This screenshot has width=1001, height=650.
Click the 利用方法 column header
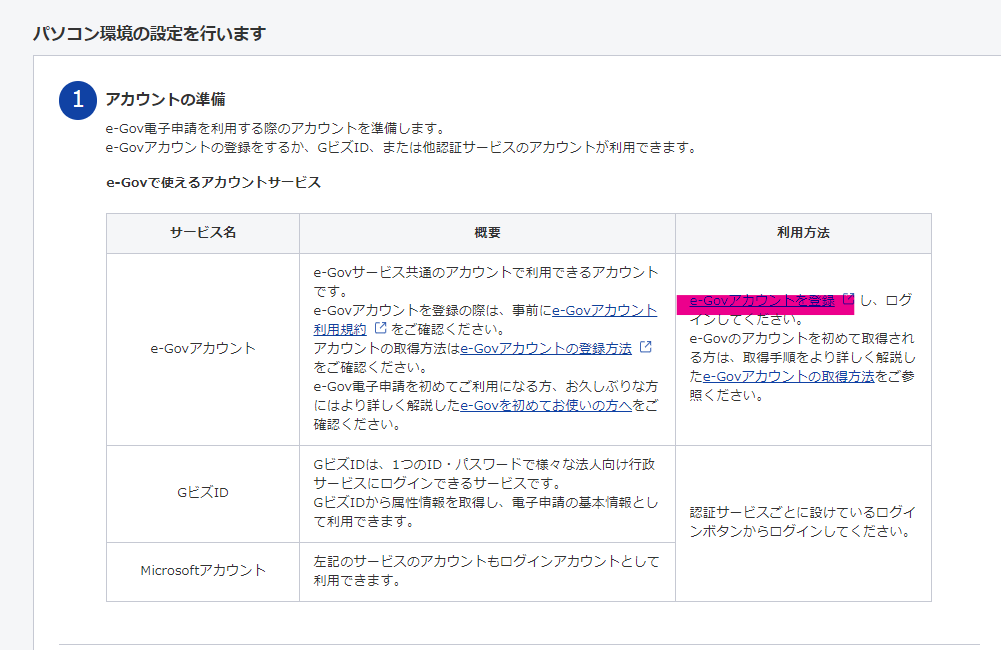pos(803,233)
